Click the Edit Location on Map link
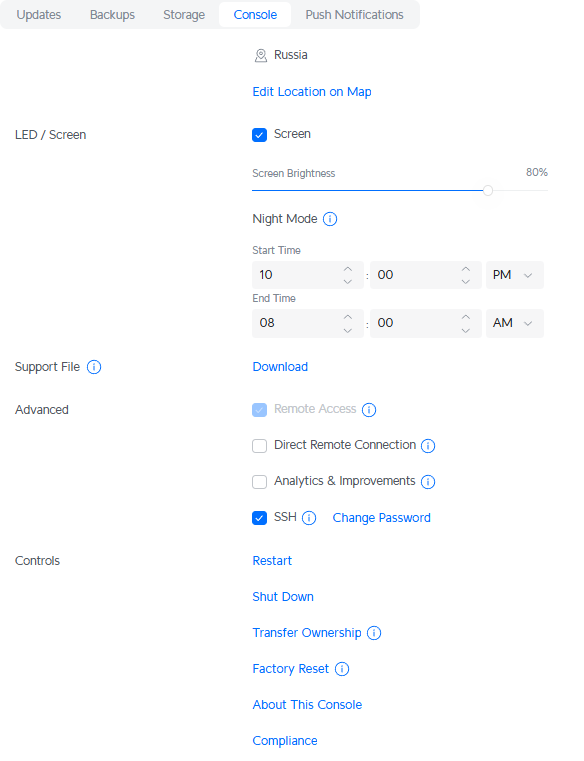Screen dimensions: 584x761 point(312,92)
